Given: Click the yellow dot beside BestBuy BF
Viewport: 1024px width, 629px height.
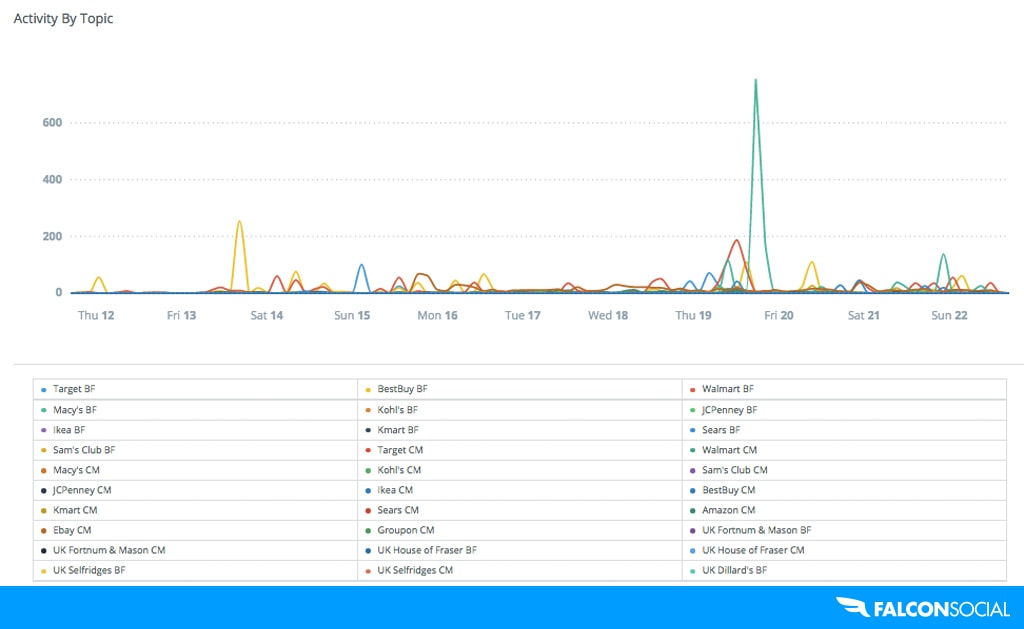Looking at the screenshot, I should [x=368, y=390].
